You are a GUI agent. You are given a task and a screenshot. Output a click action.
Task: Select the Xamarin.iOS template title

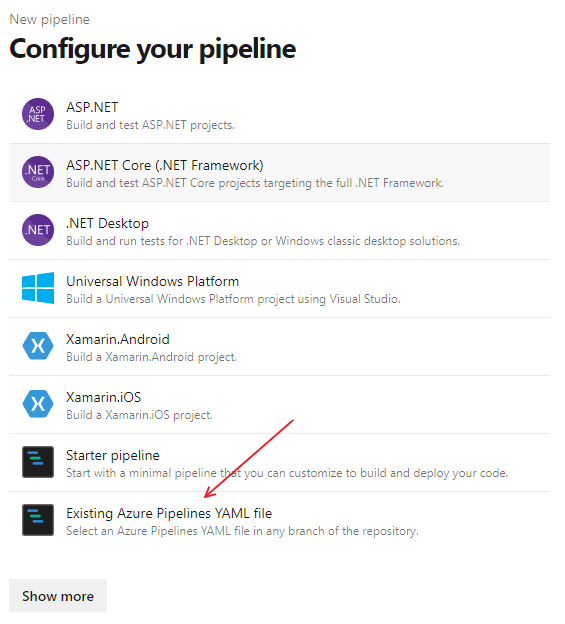click(x=103, y=397)
